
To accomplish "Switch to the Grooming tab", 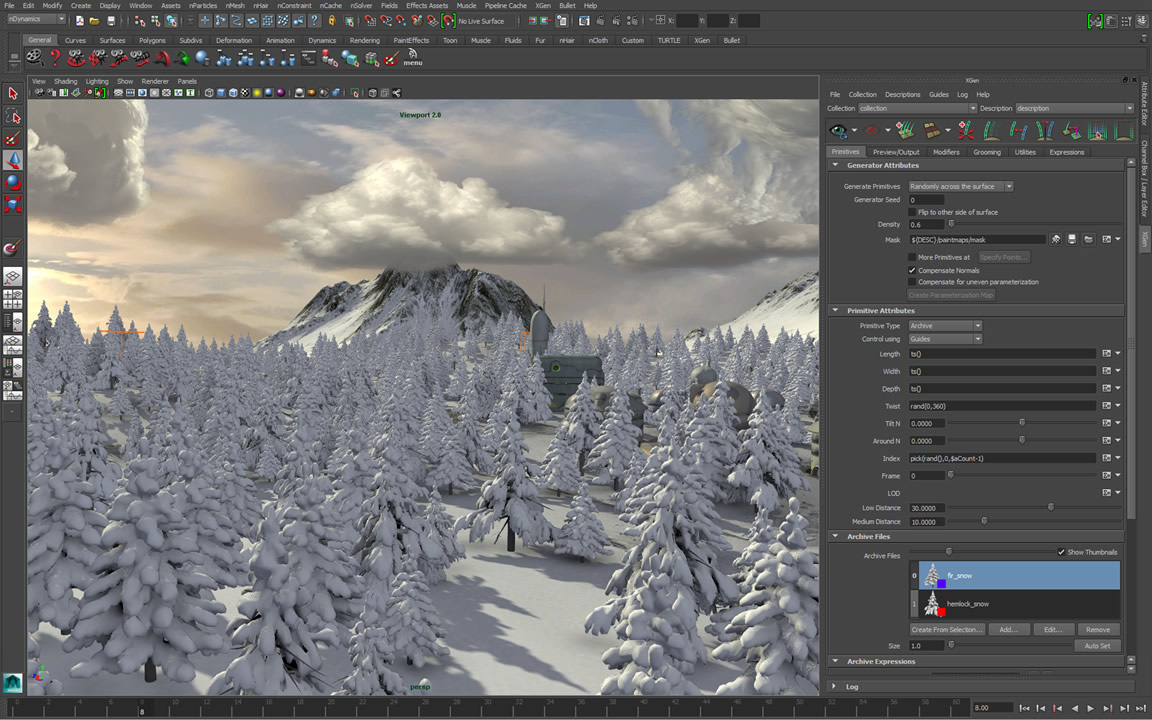I will click(x=987, y=152).
